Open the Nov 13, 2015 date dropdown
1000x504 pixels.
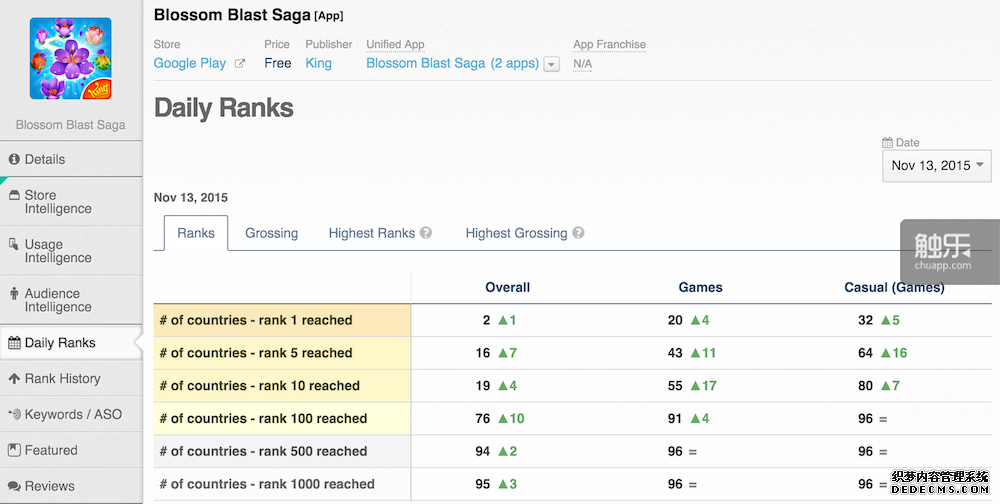(937, 166)
